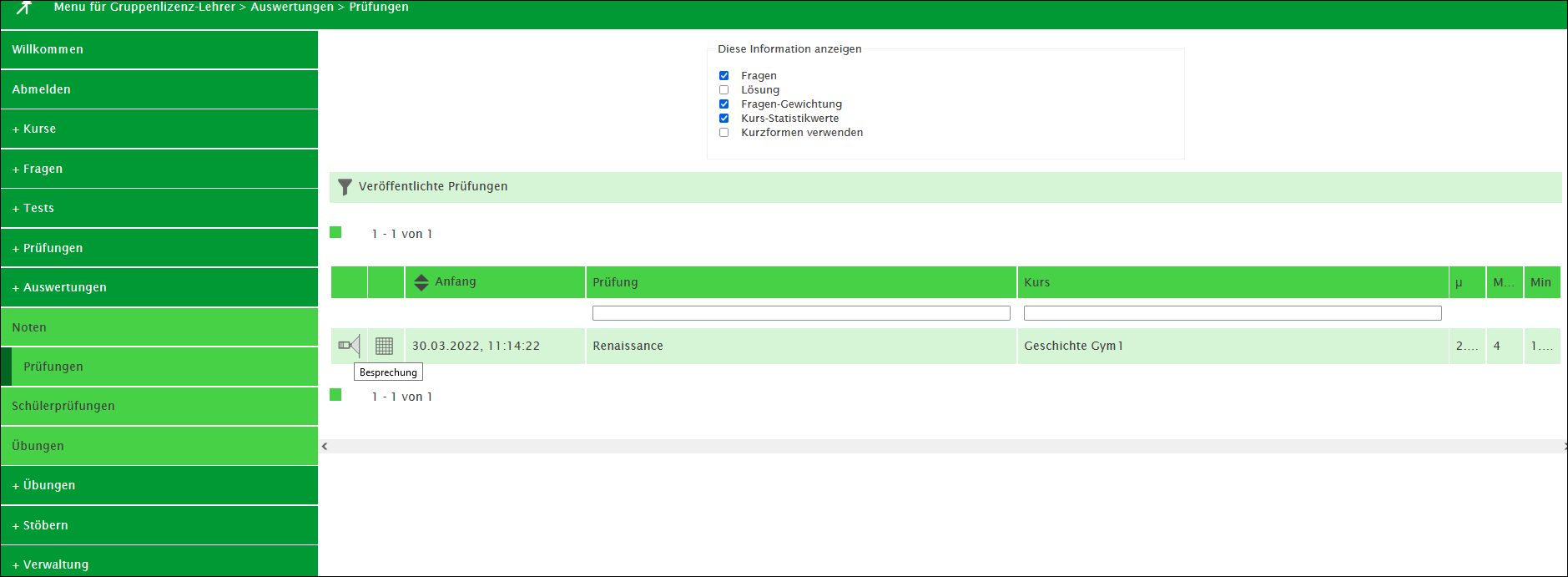Viewport: 1568px width, 577px height.
Task: Click the μ column header
Action: [1467, 282]
